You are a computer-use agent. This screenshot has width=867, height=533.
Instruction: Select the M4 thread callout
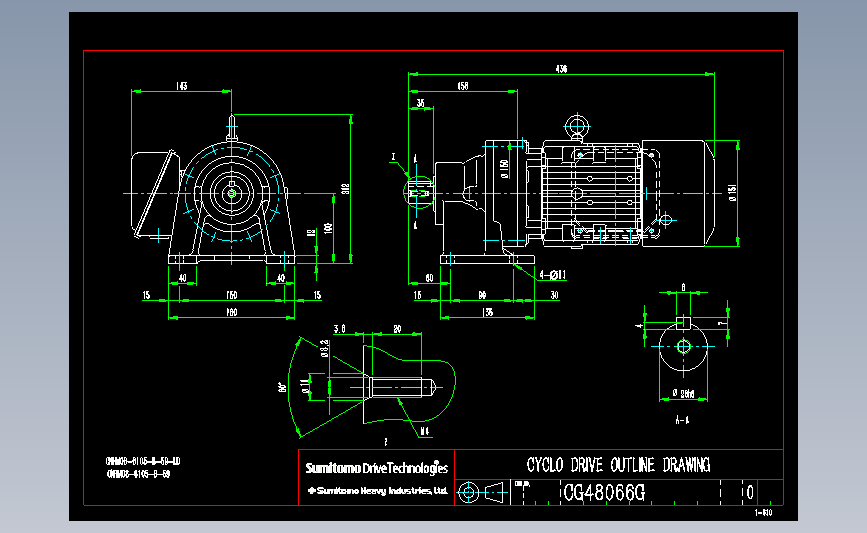pyautogui.click(x=425, y=431)
